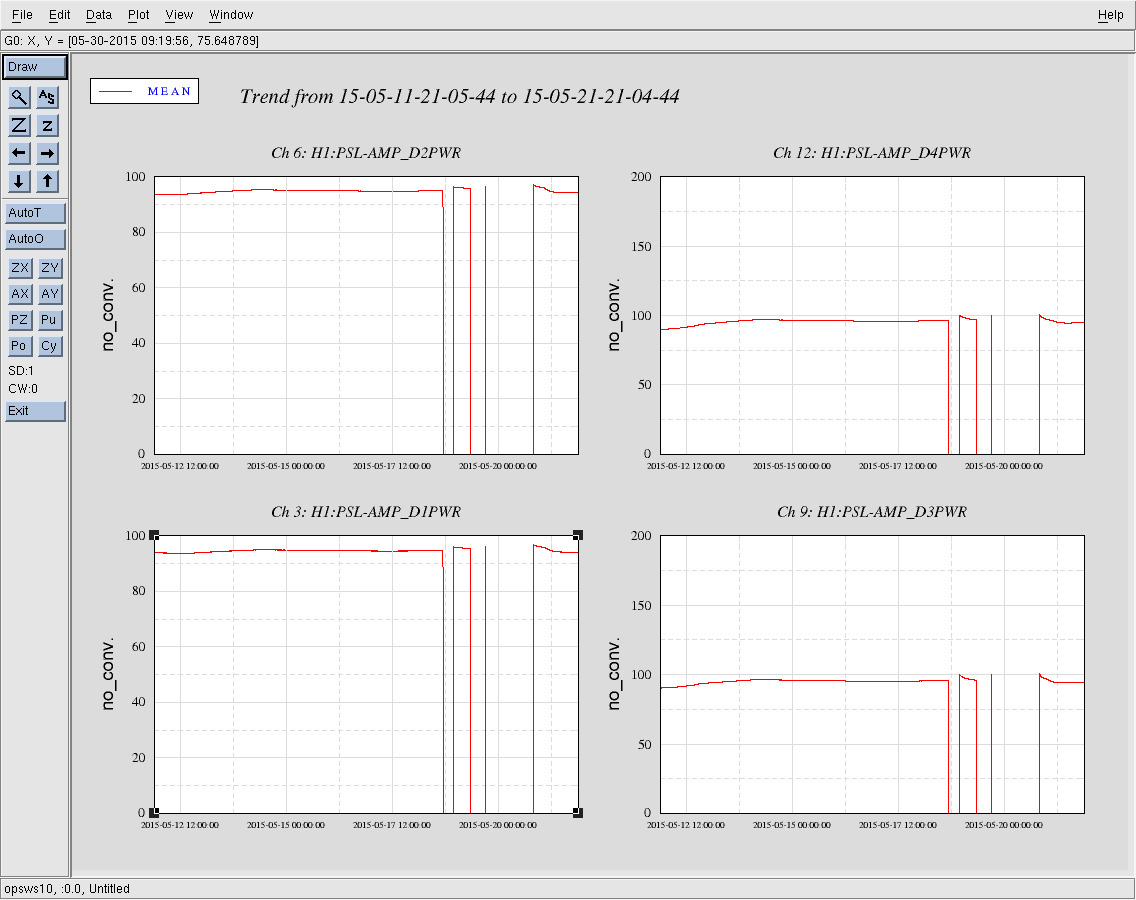This screenshot has height=900, width=1136.
Task: Click top-right selection handle of D1PWR graph
Action: [x=578, y=536]
